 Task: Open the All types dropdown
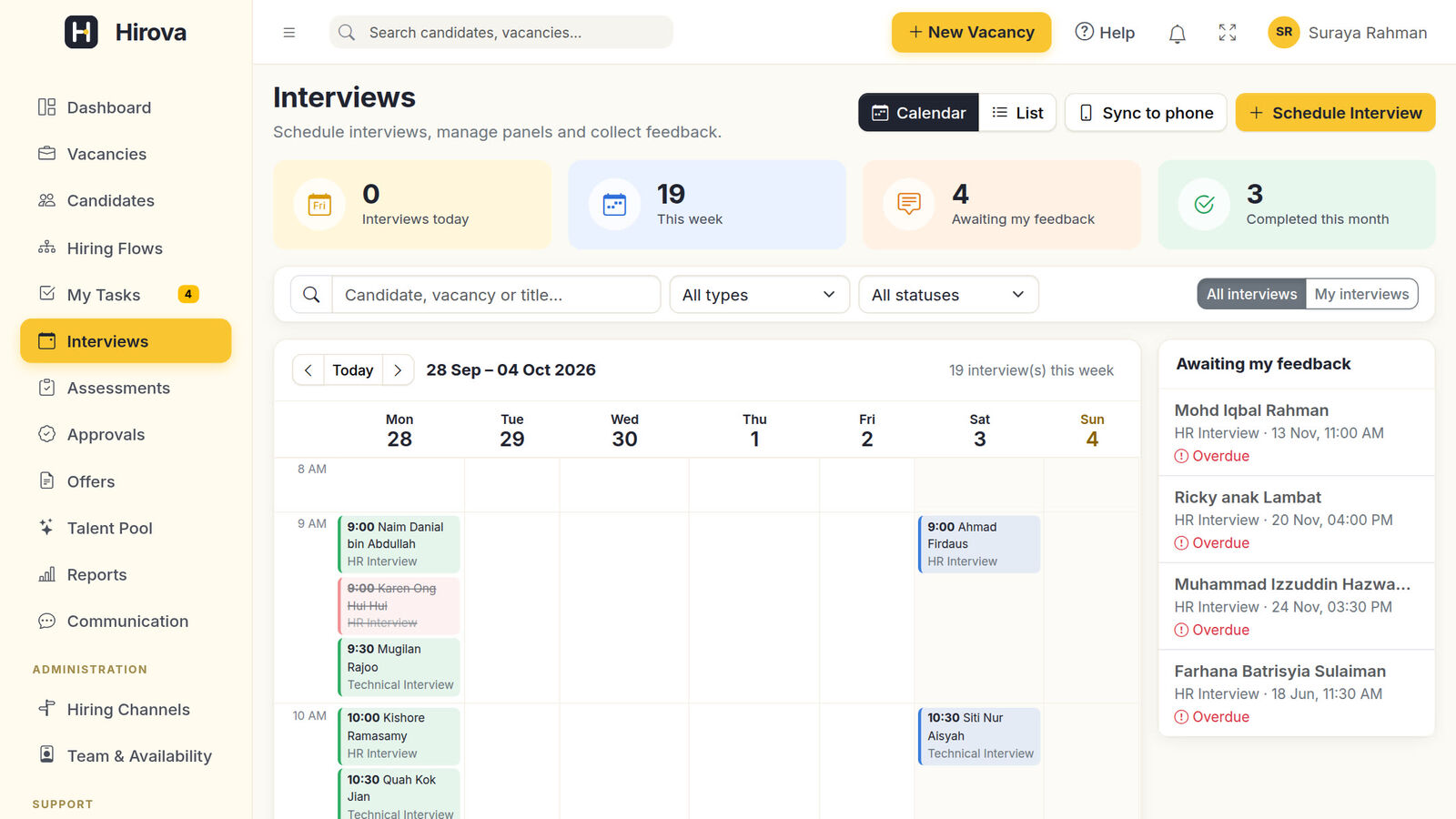(x=759, y=295)
